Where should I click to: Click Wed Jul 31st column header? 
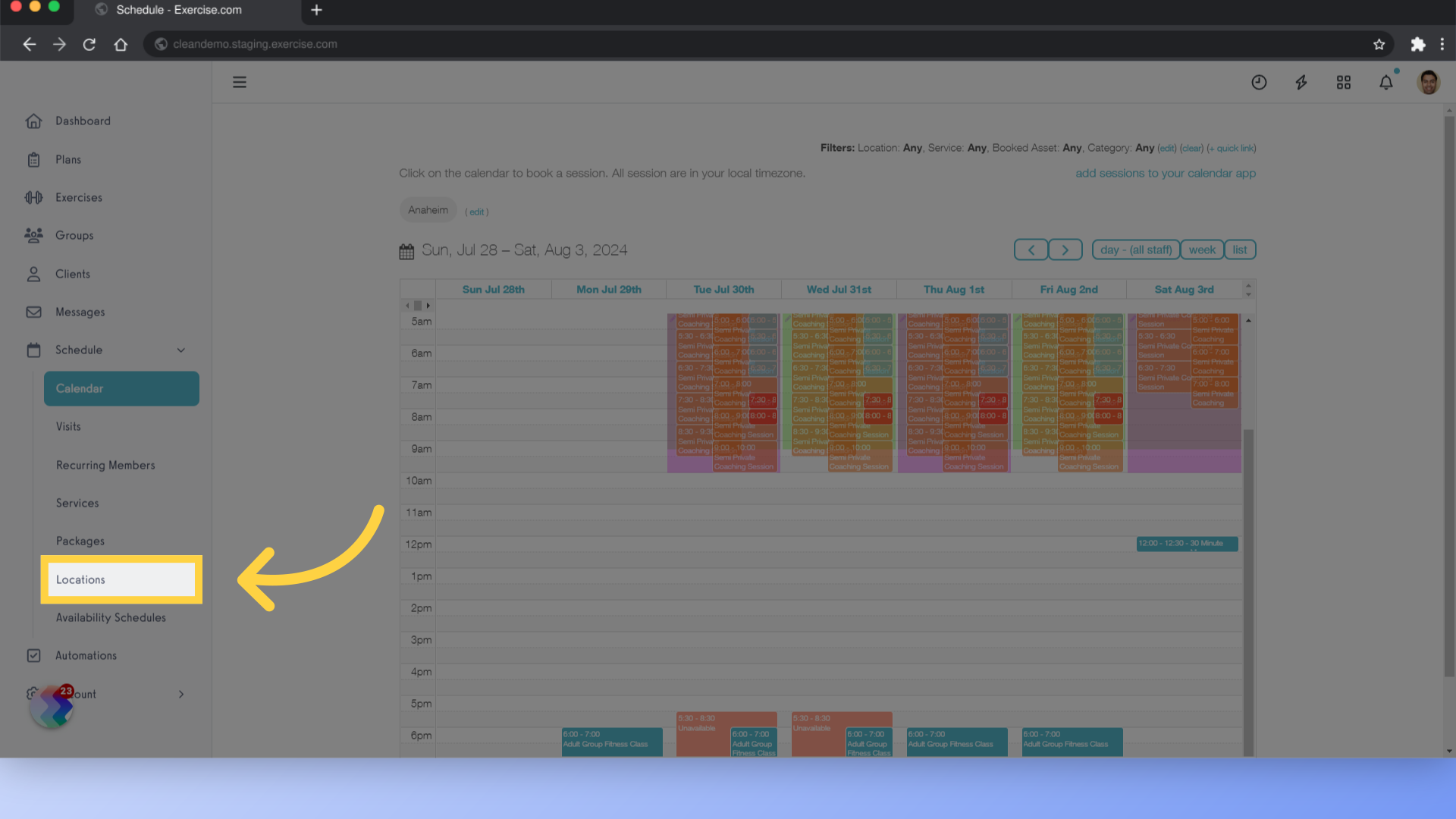[839, 290]
